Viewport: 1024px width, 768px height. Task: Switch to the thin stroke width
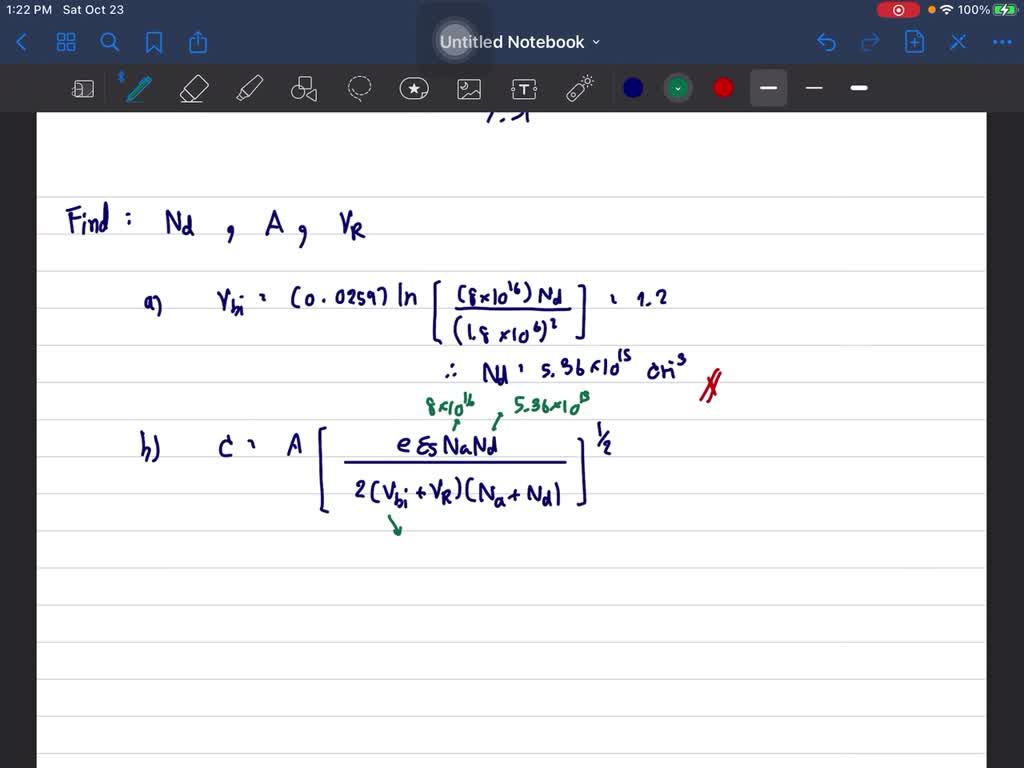coord(813,88)
